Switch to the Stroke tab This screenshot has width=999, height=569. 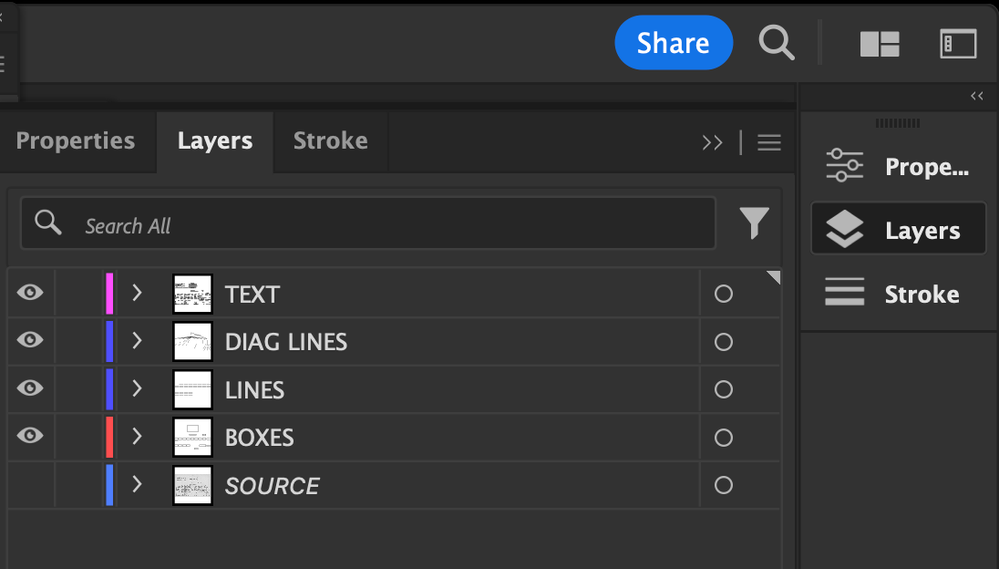330,141
